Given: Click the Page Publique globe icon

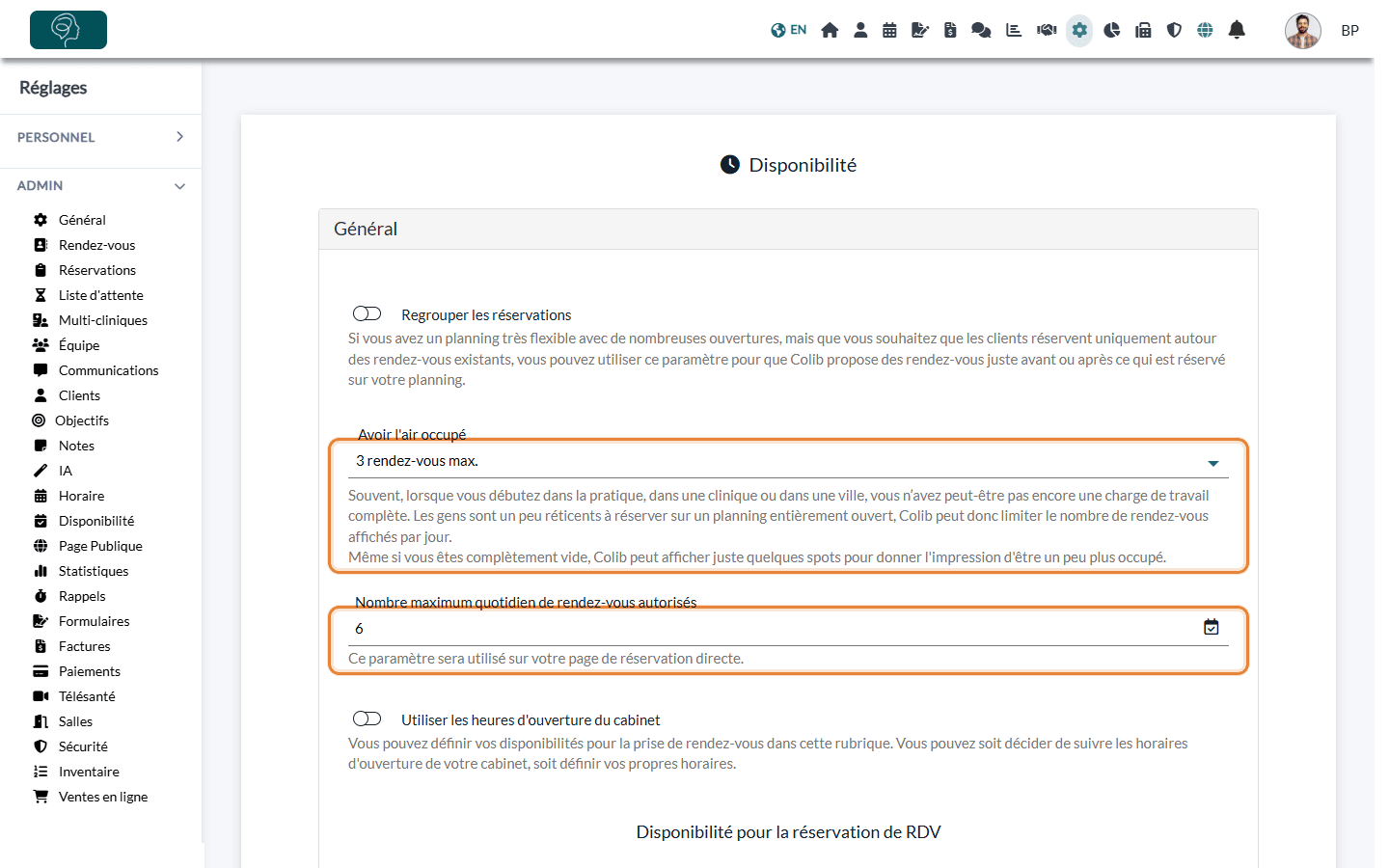Looking at the screenshot, I should [41, 546].
